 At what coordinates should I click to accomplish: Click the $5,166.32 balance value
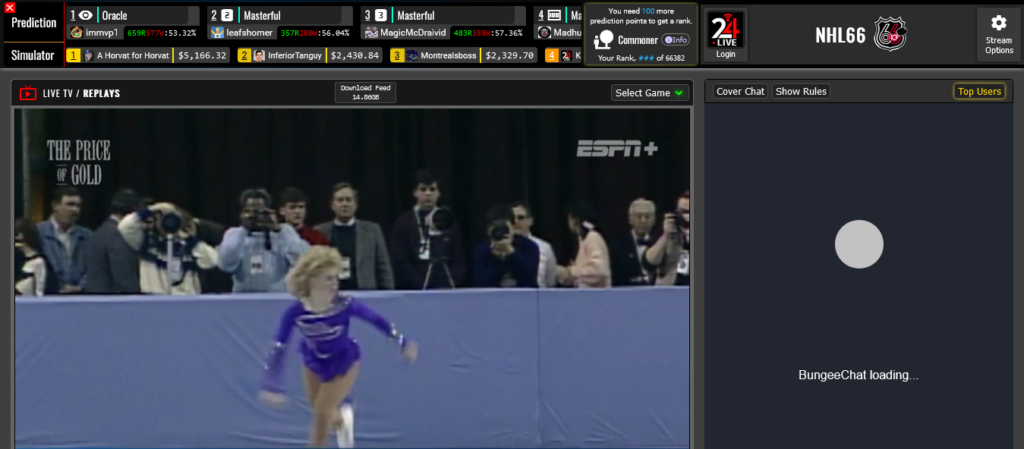[x=202, y=55]
